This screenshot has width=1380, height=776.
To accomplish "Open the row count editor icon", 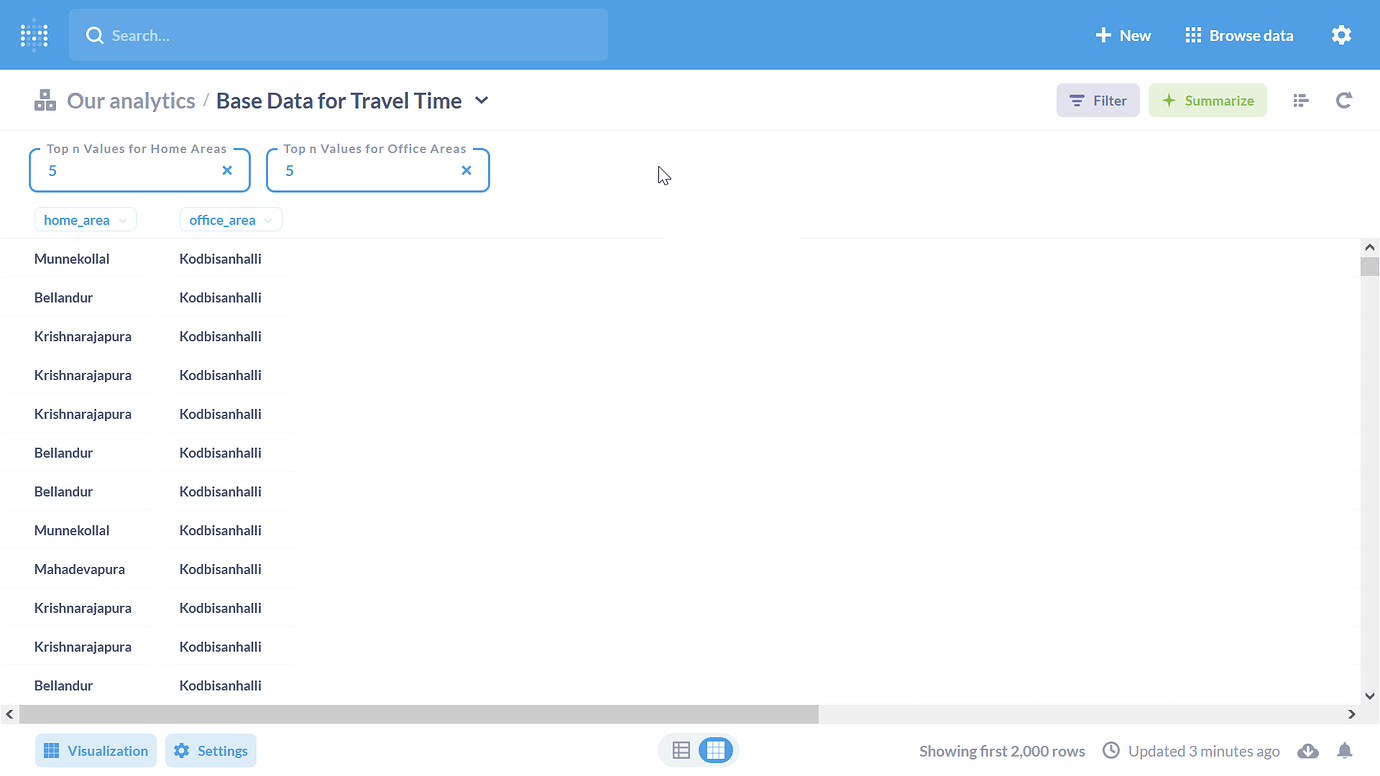I will [x=1300, y=100].
